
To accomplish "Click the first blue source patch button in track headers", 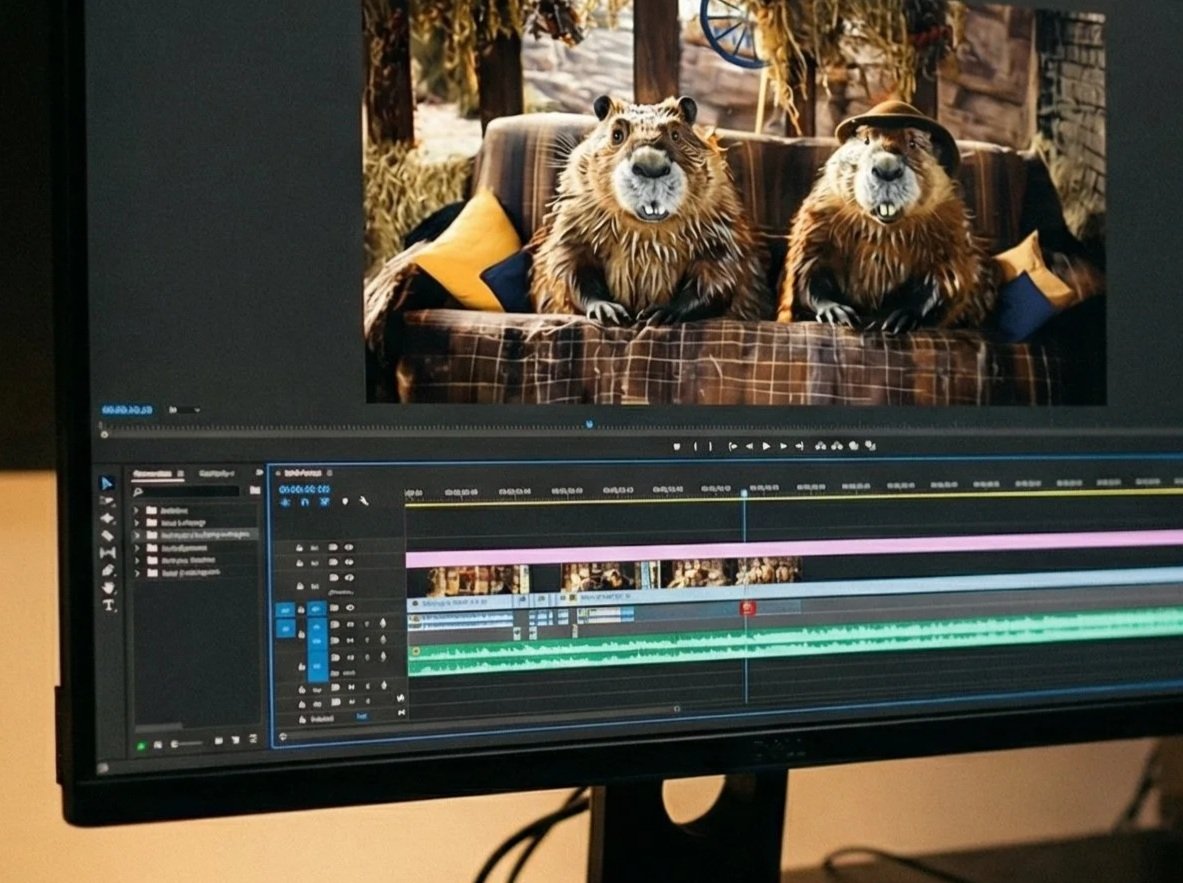I will click(x=285, y=610).
